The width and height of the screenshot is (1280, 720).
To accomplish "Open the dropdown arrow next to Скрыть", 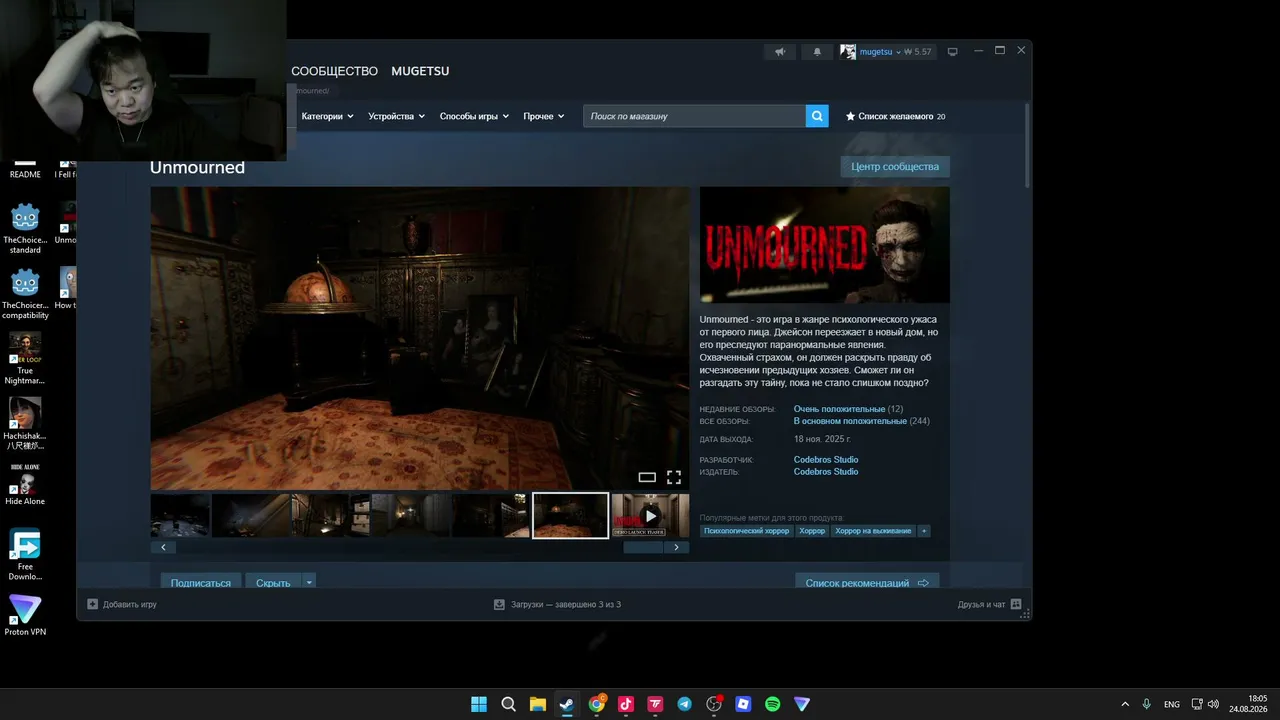I will pyautogui.click(x=309, y=582).
